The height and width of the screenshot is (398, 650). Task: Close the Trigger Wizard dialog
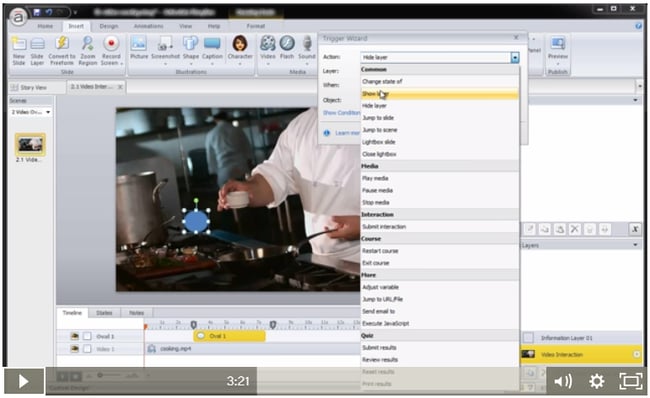[x=516, y=38]
